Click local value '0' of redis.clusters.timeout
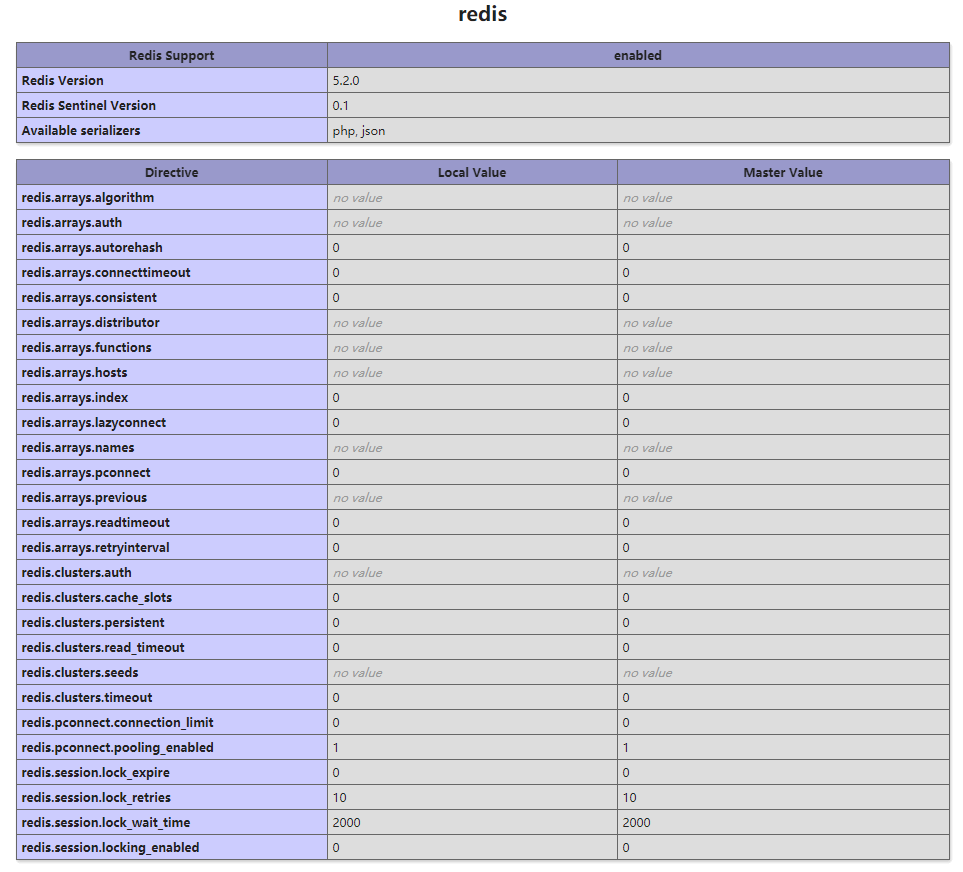This screenshot has width=963, height=872. (336, 698)
